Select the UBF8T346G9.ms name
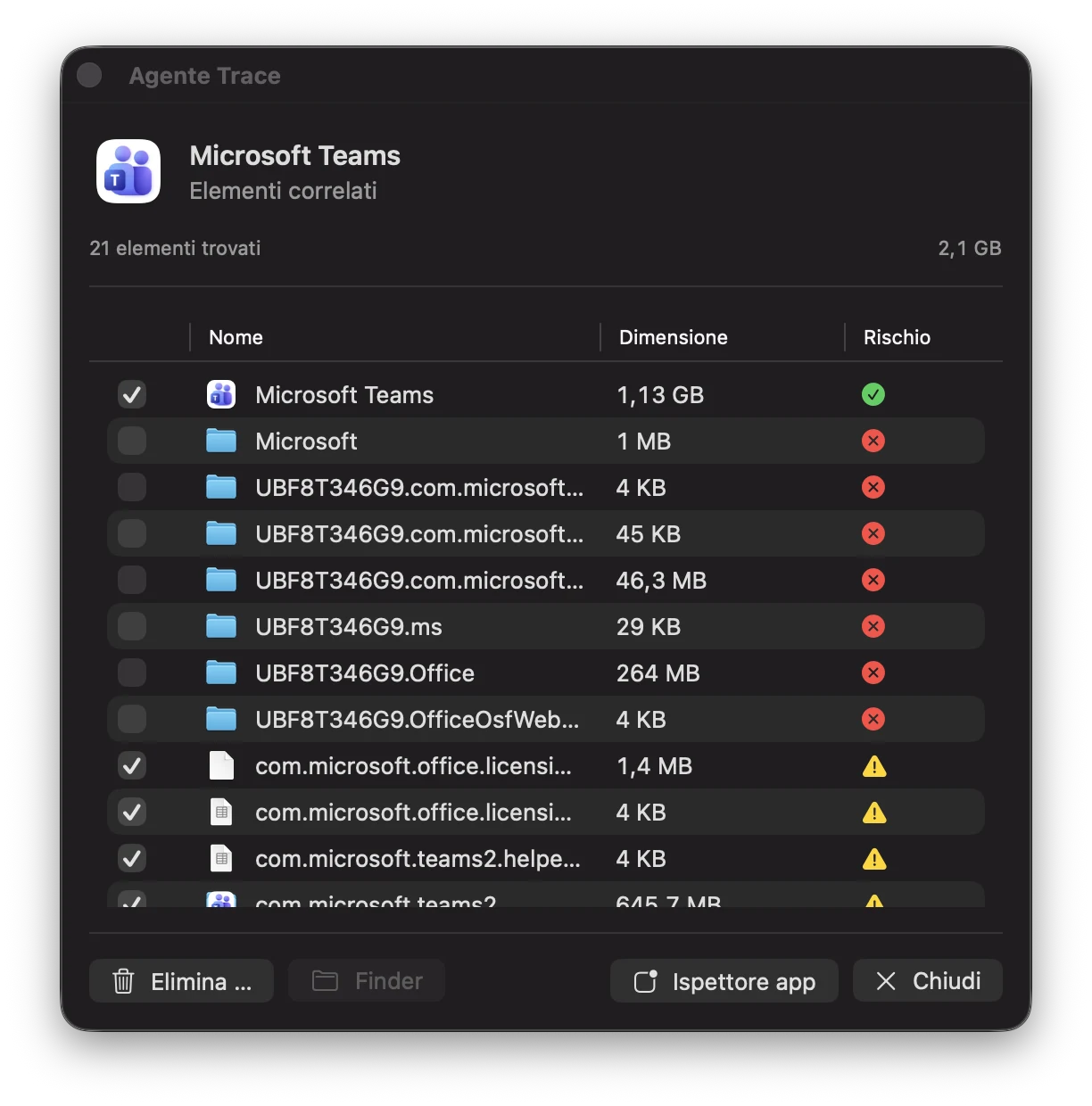The width and height of the screenshot is (1092, 1106). pos(349,627)
